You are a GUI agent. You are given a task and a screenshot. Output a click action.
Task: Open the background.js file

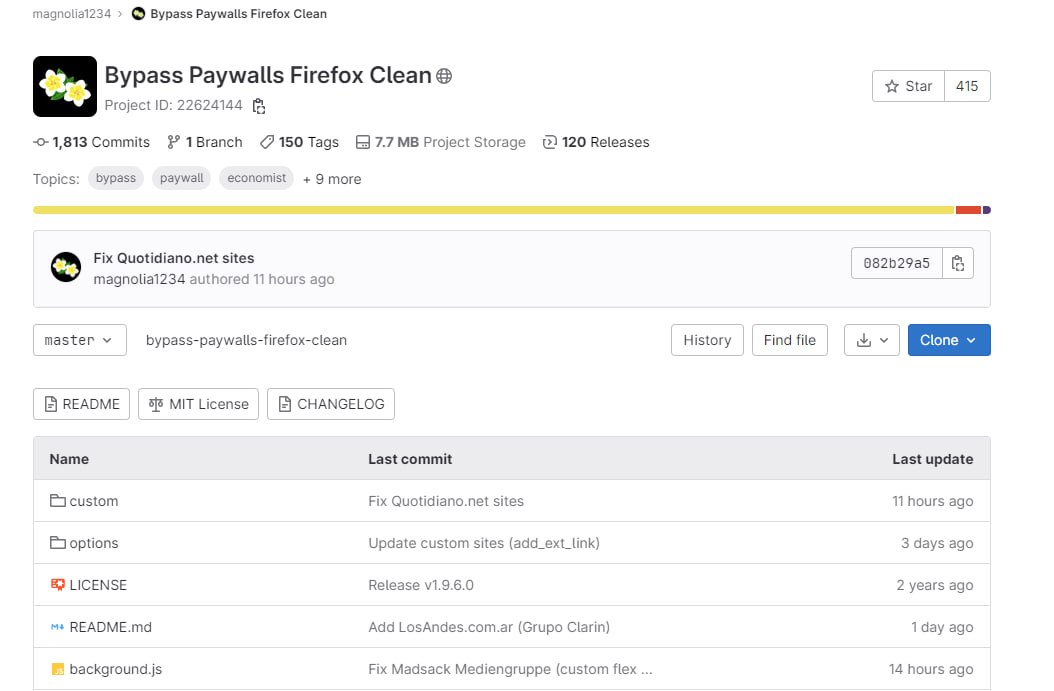pos(115,669)
